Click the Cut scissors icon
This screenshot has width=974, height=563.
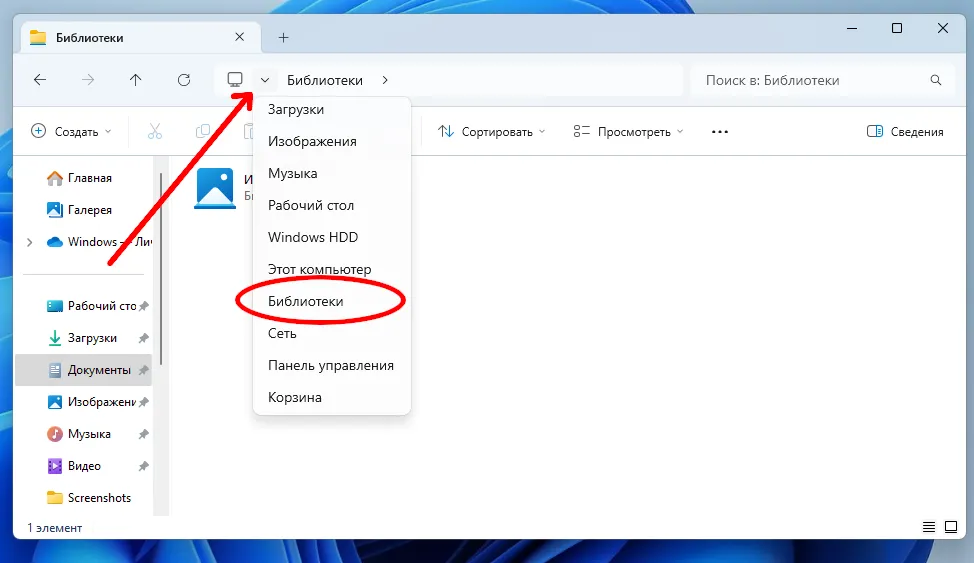pos(155,131)
